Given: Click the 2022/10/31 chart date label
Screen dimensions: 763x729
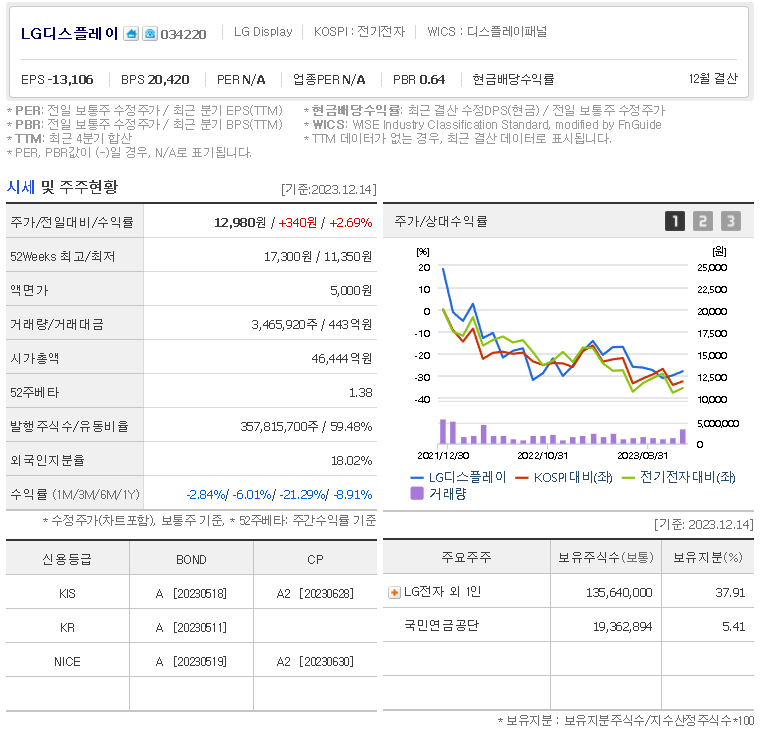Looking at the screenshot, I should pyautogui.click(x=543, y=456).
